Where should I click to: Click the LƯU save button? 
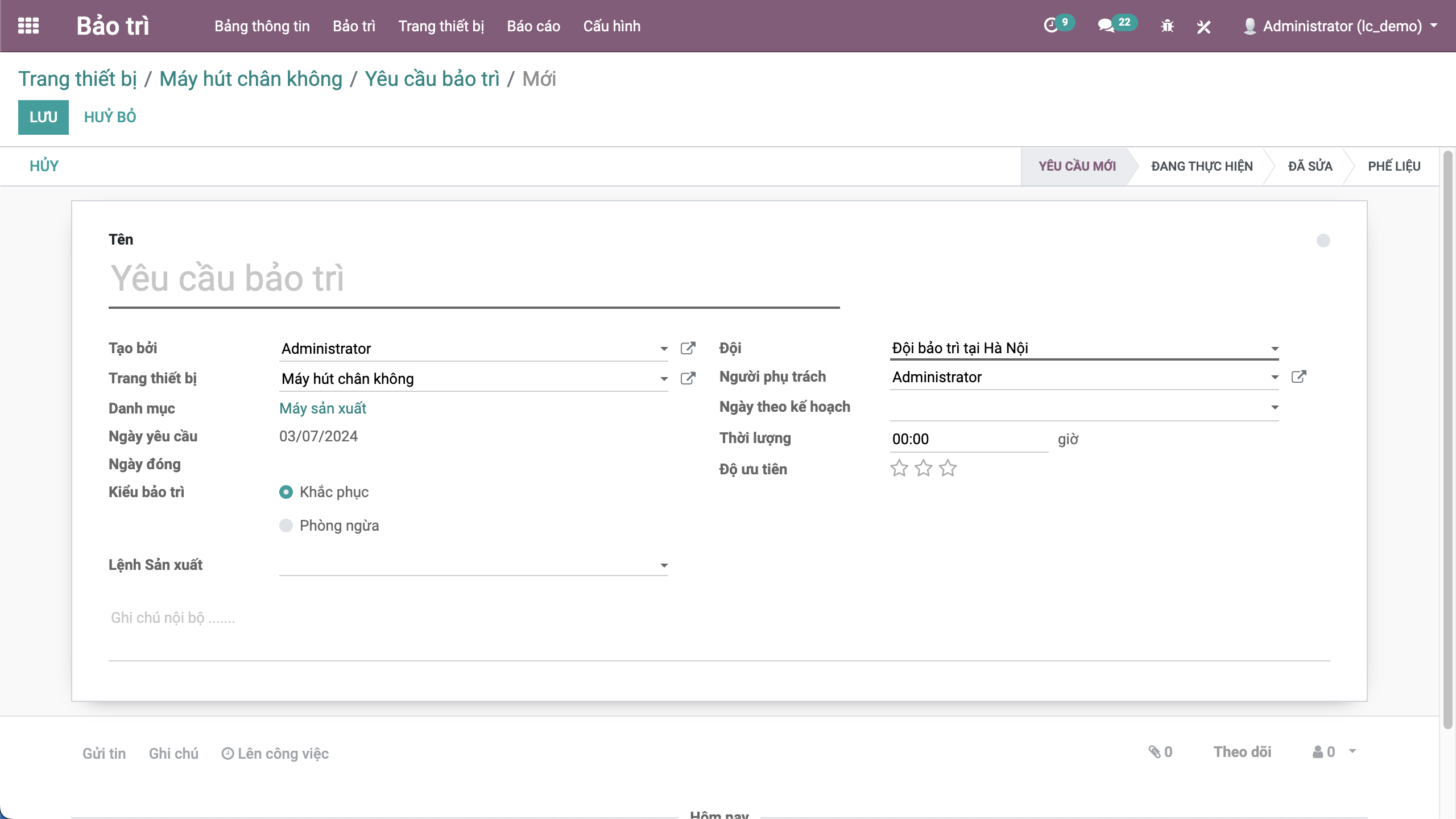[x=43, y=117]
